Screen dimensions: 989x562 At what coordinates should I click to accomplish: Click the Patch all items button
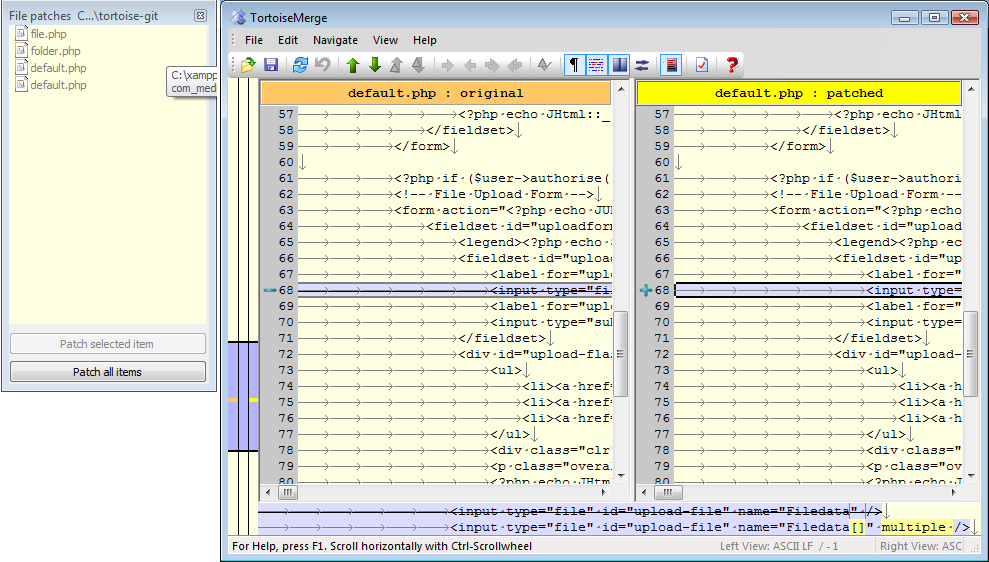tap(108, 372)
